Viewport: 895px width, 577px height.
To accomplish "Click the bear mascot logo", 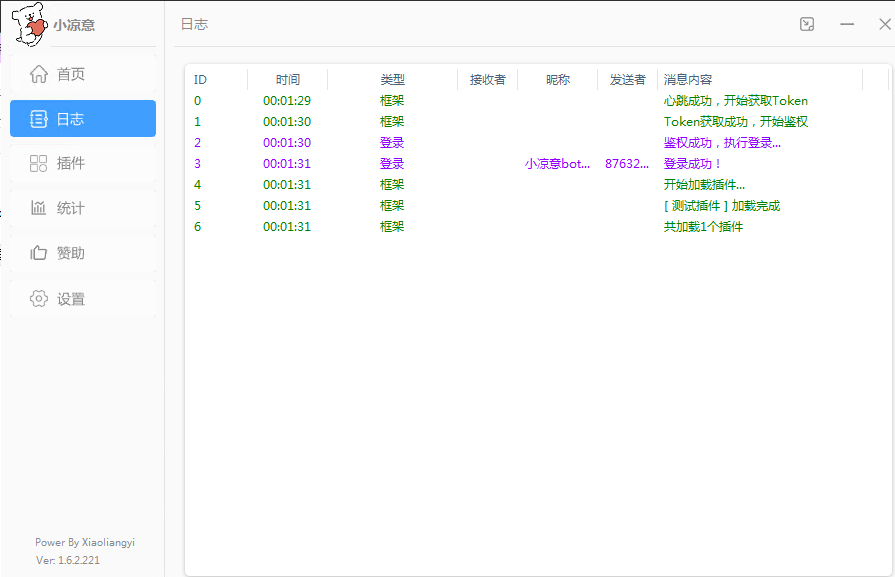I will 29,23.
